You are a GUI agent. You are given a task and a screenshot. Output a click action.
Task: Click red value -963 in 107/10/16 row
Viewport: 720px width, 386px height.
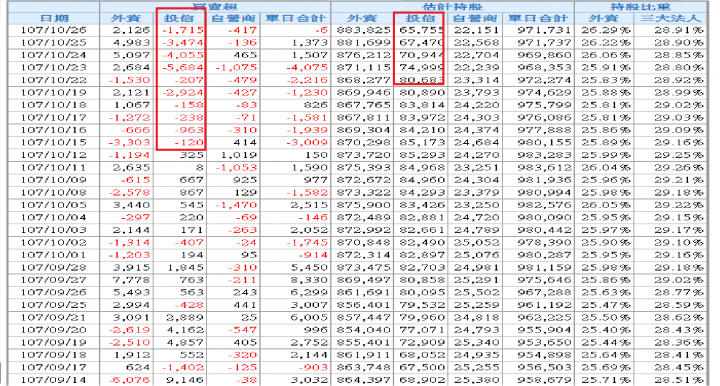coord(189,130)
